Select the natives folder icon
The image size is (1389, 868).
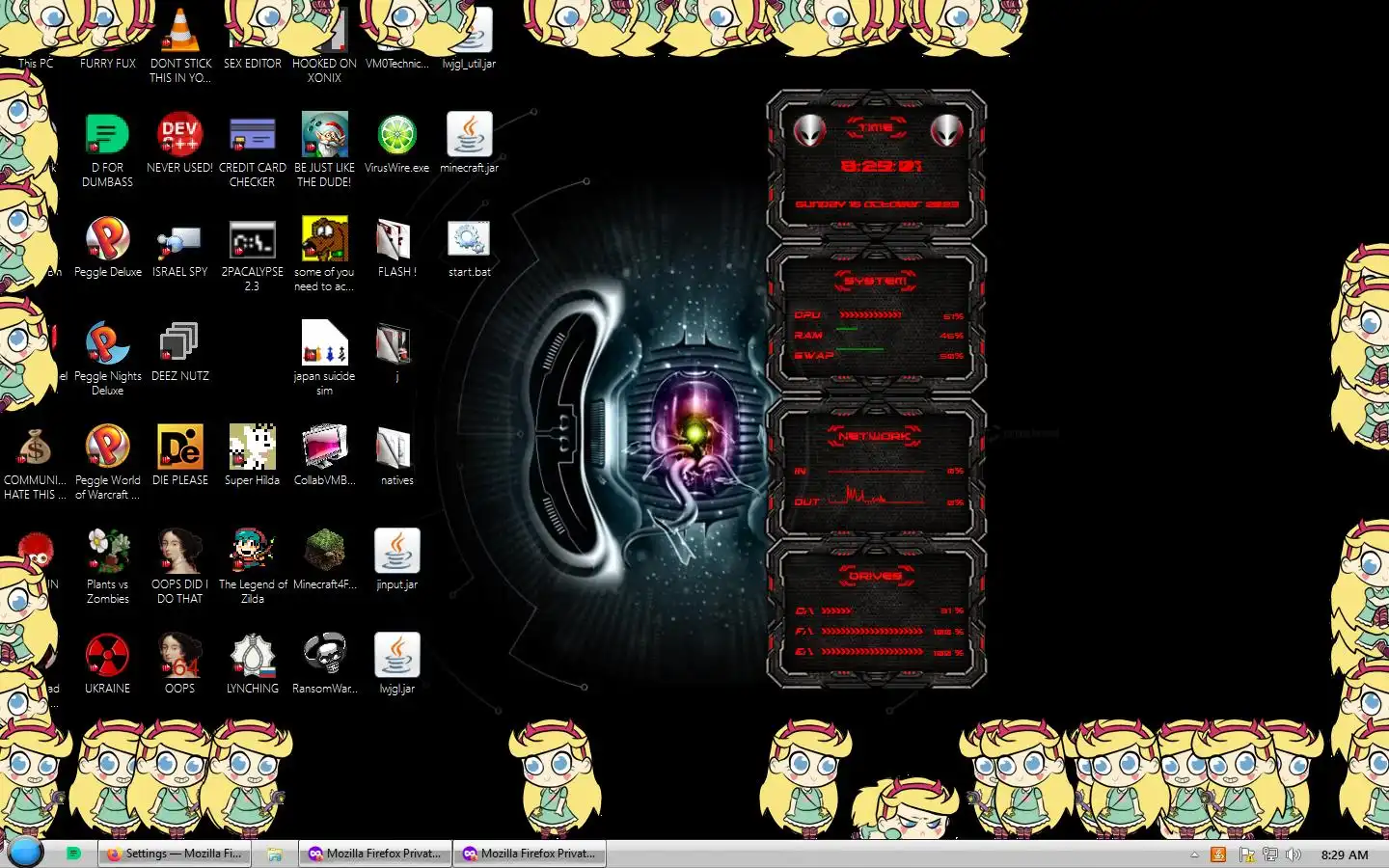[396, 455]
